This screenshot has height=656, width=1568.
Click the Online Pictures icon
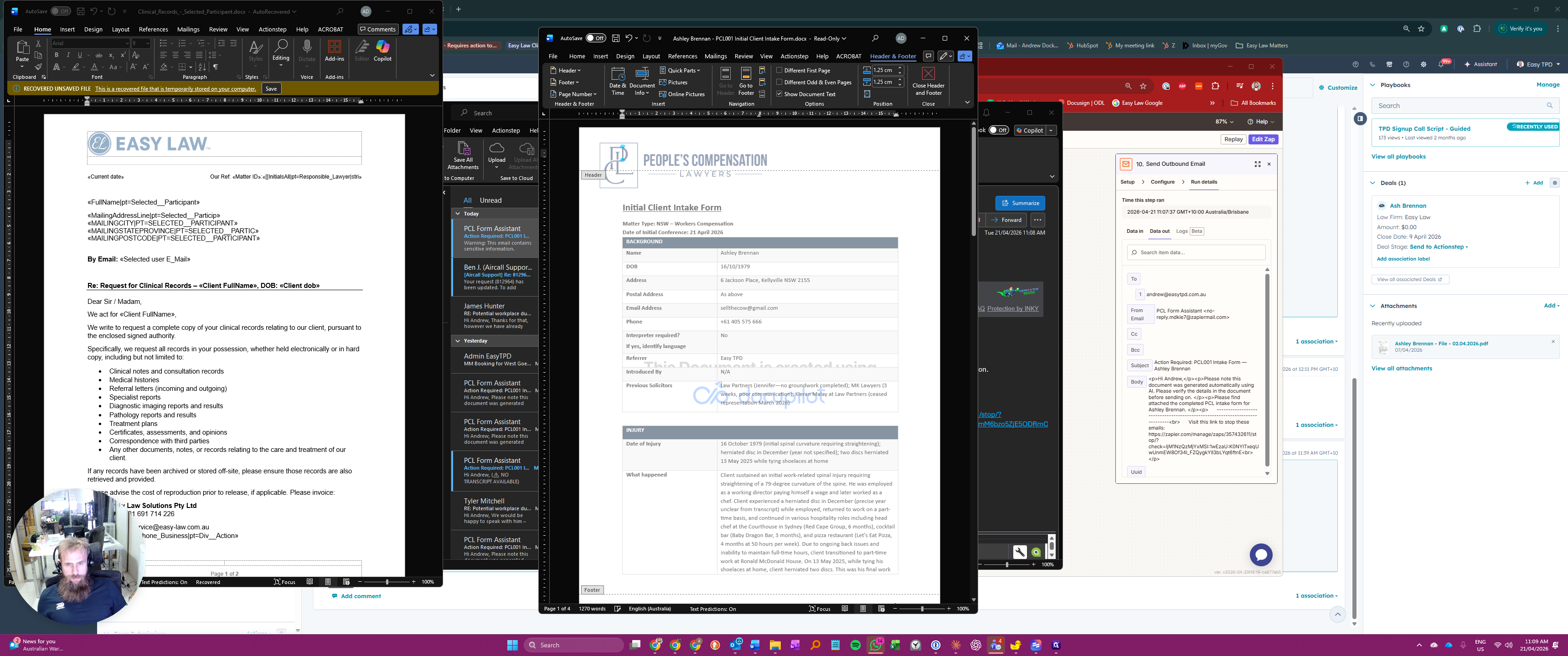[x=682, y=94]
